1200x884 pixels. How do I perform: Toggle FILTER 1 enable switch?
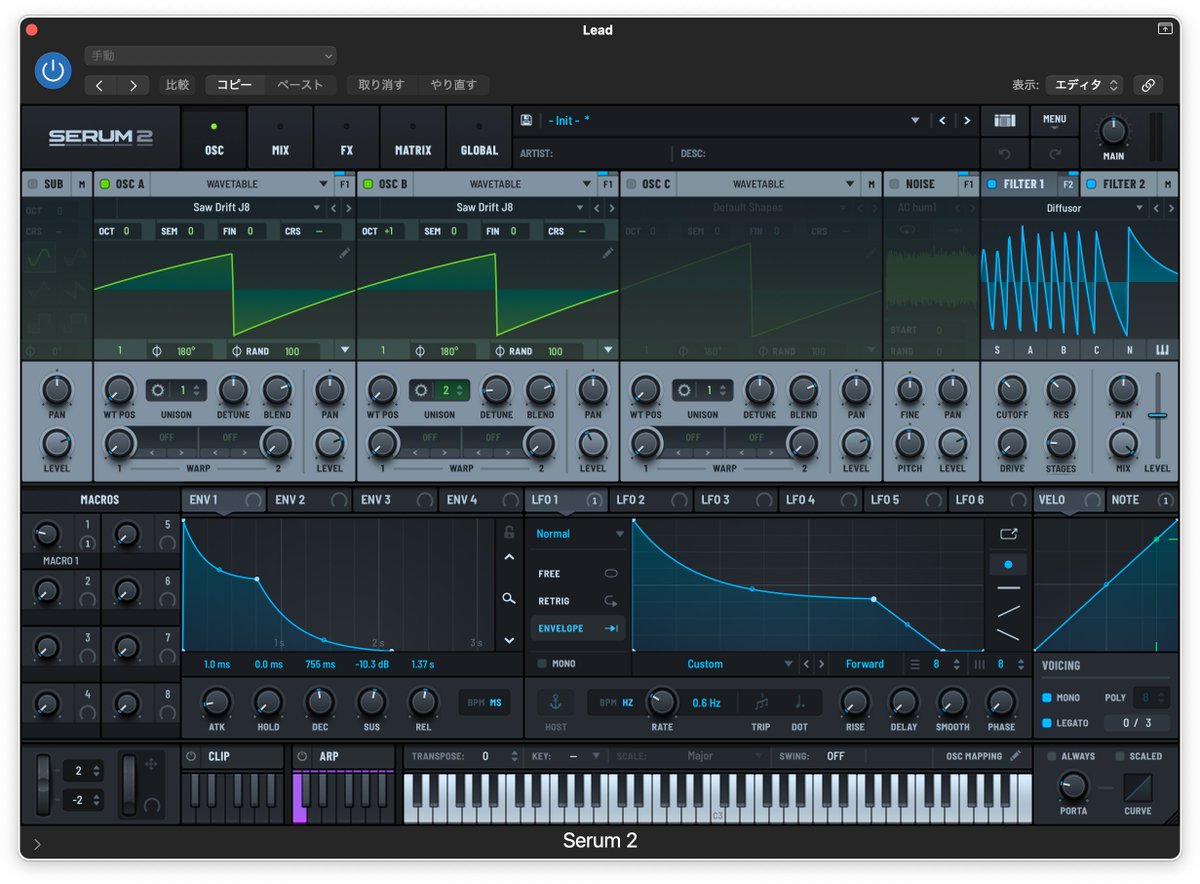(x=992, y=184)
